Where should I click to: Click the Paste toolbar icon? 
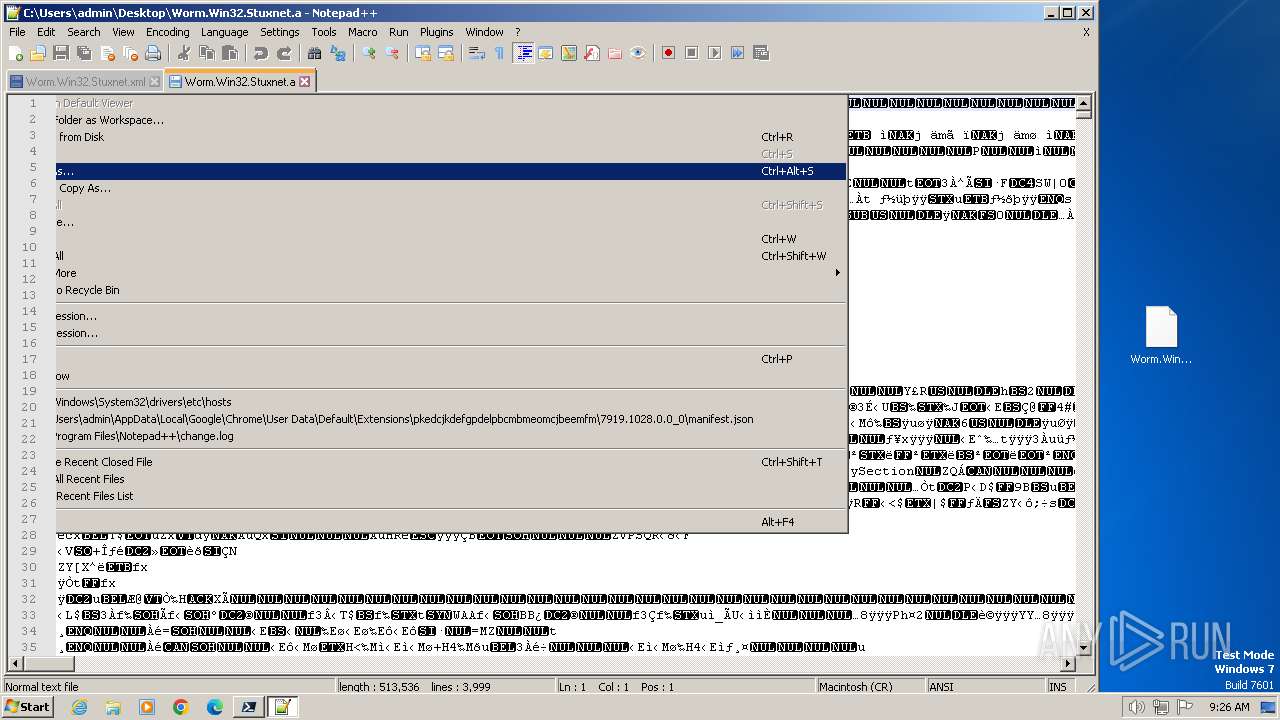tap(230, 53)
